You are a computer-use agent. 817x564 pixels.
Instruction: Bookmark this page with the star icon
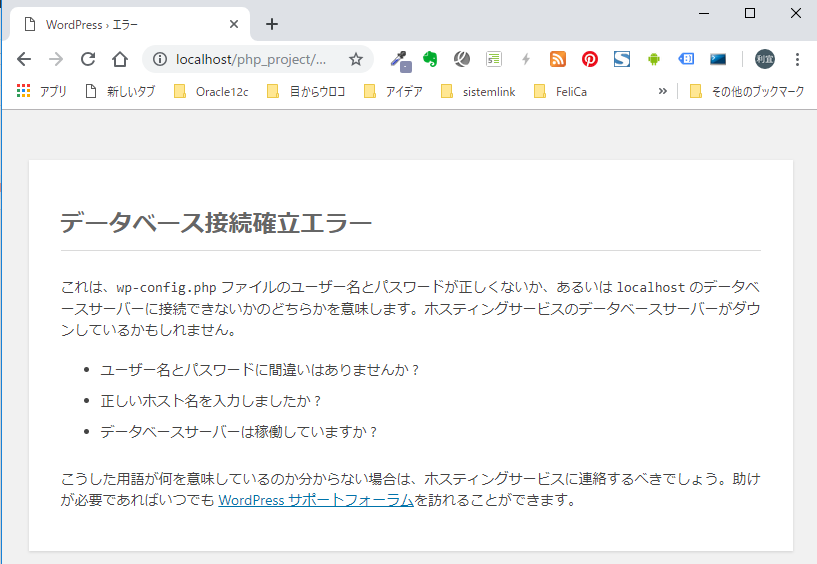tap(356, 59)
